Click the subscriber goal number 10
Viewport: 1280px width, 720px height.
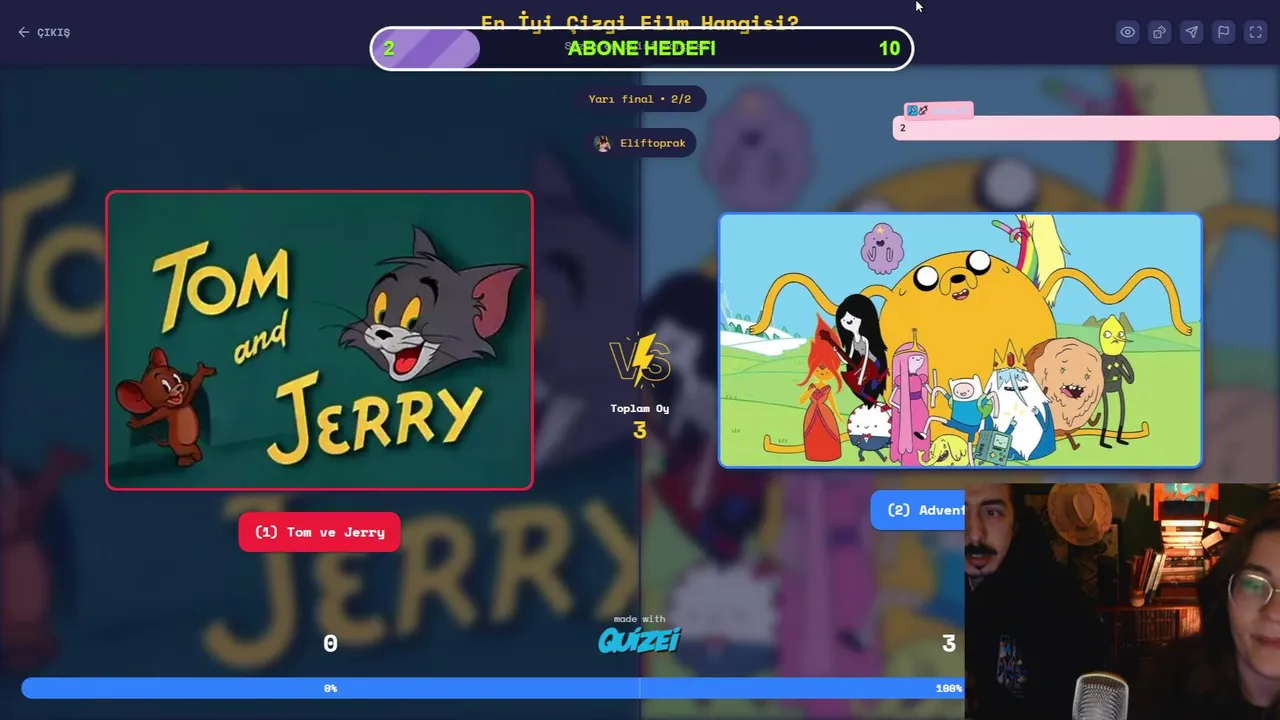889,48
